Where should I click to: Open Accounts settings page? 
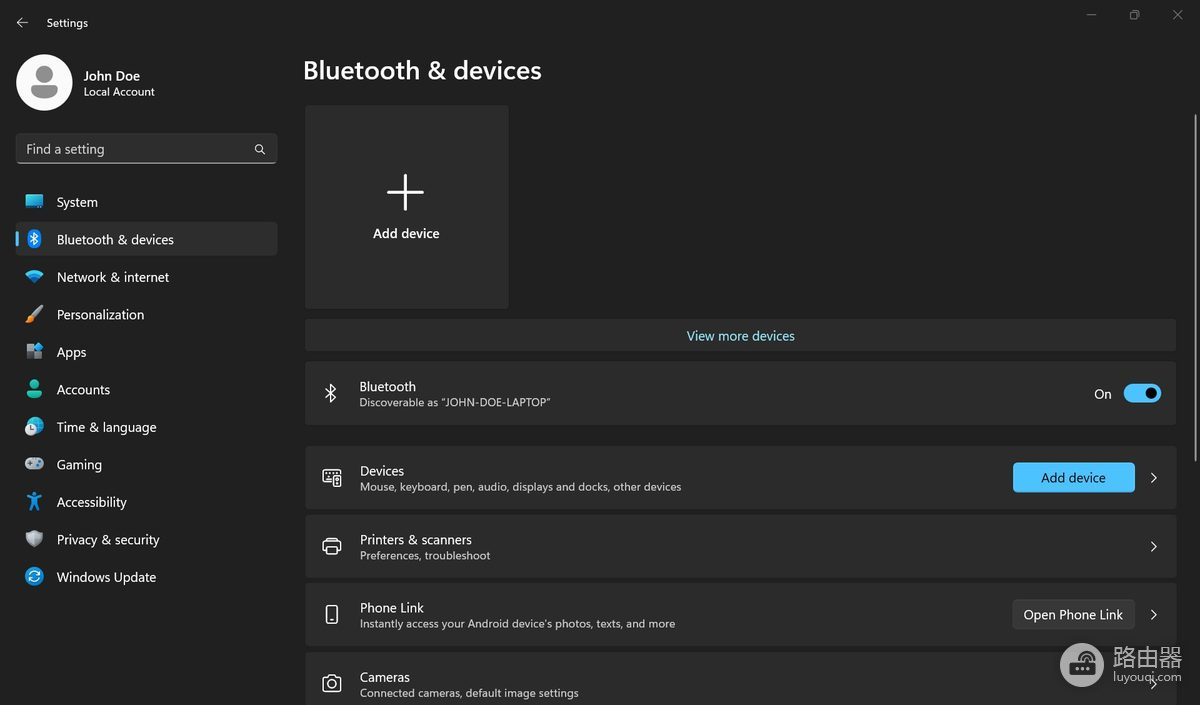(x=146, y=389)
